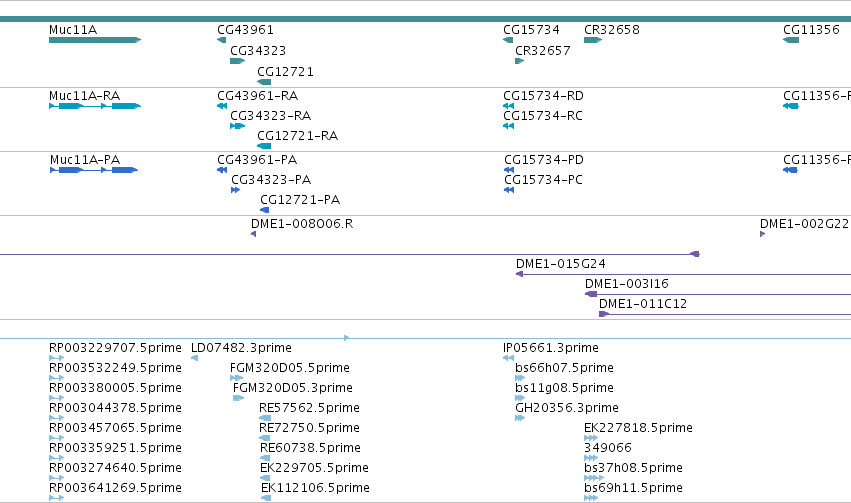The height and width of the screenshot is (503, 851).
Task: Click the CG11356 gene arrow
Action: (791, 40)
